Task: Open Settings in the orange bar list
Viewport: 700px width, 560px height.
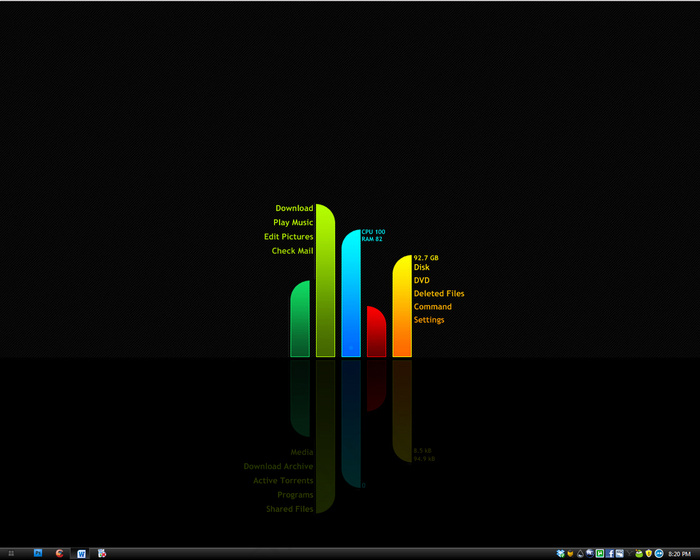Action: [429, 320]
